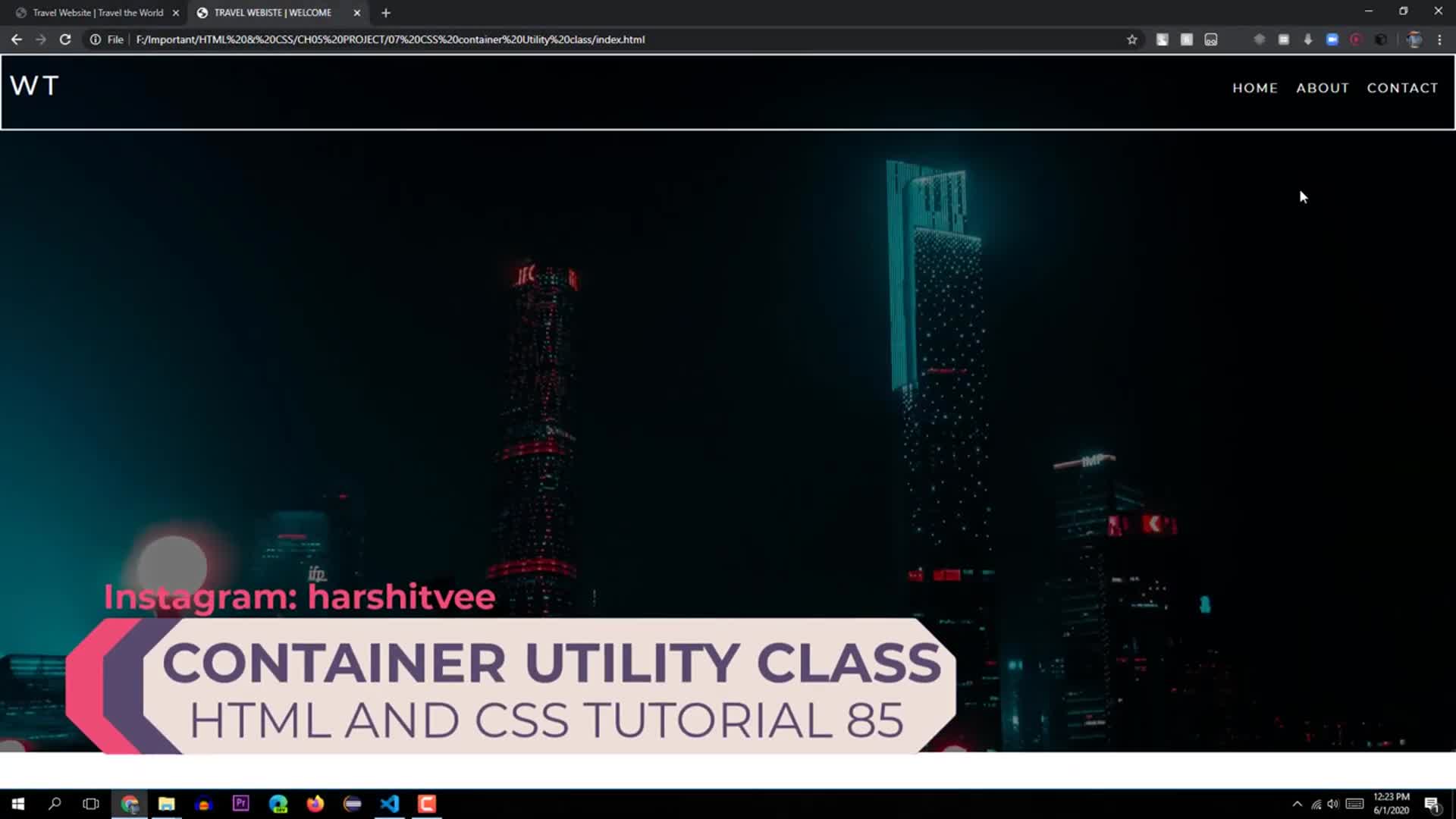
Task: Open Windows taskbar search
Action: click(x=55, y=804)
